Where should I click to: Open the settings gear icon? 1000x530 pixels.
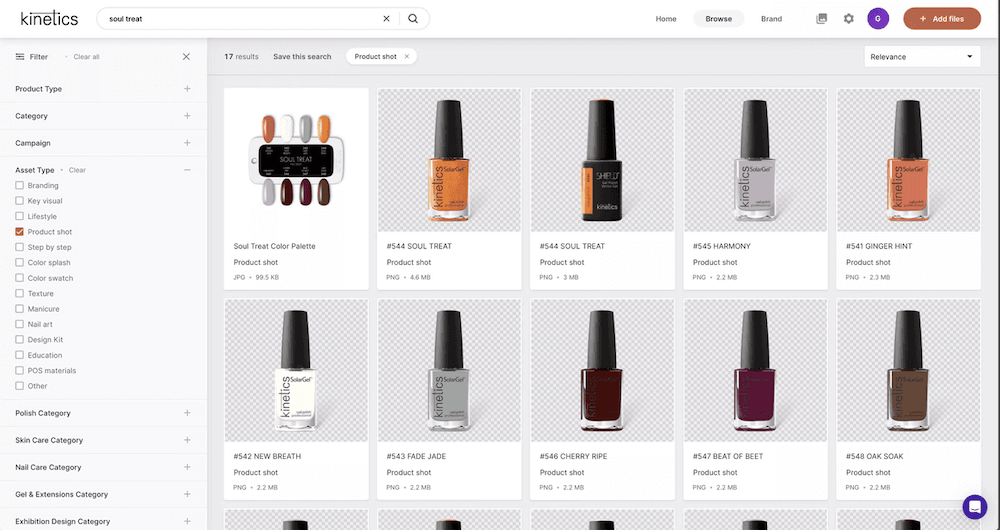[848, 18]
